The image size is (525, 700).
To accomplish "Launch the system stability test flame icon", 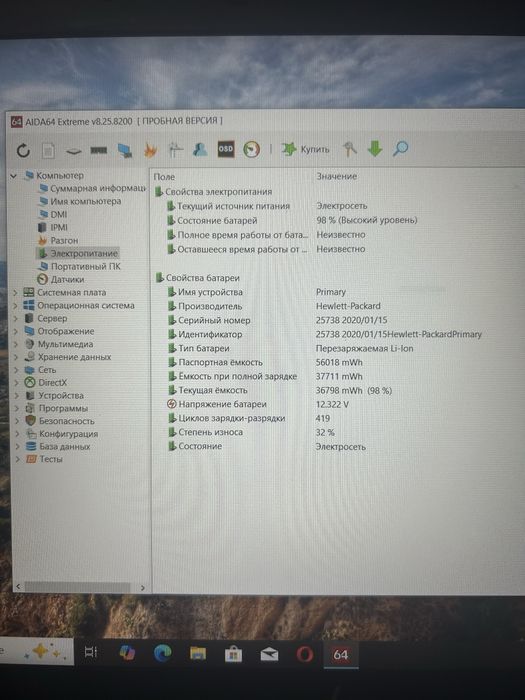I will [x=150, y=150].
